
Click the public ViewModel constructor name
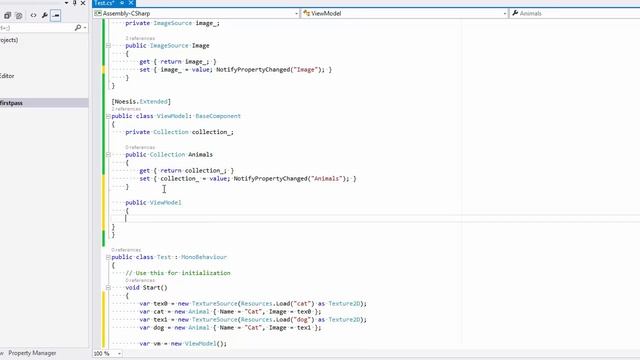[x=165, y=202]
